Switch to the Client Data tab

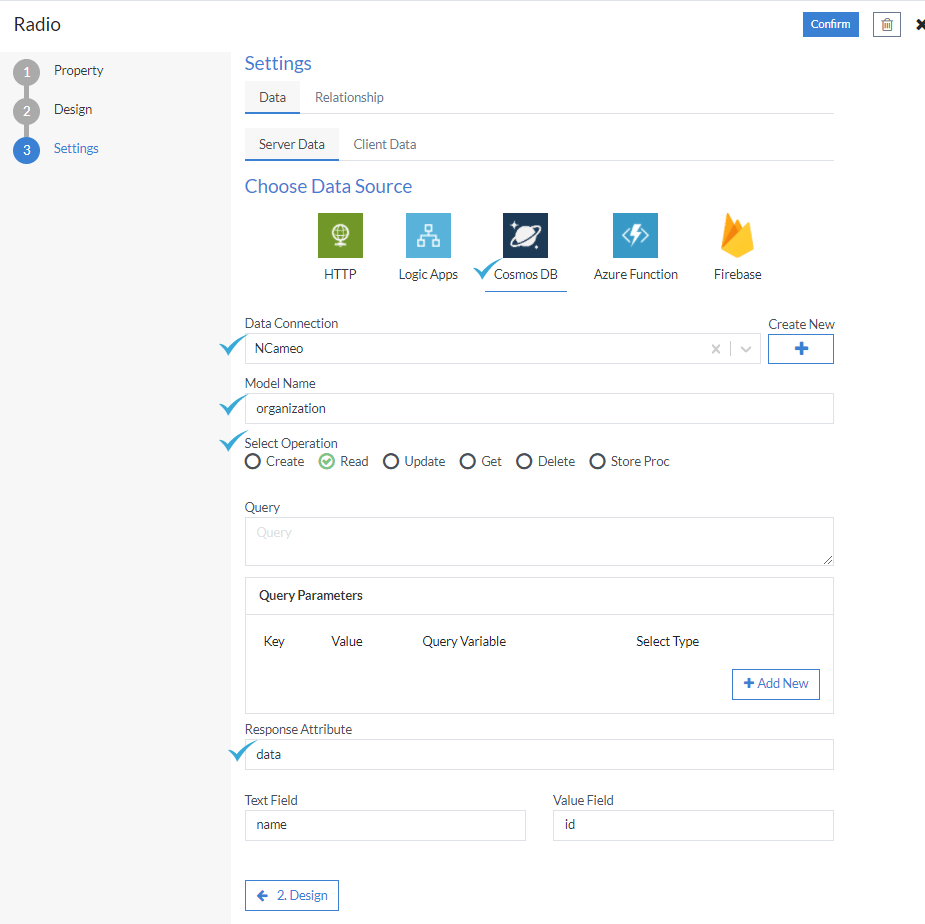pos(384,144)
